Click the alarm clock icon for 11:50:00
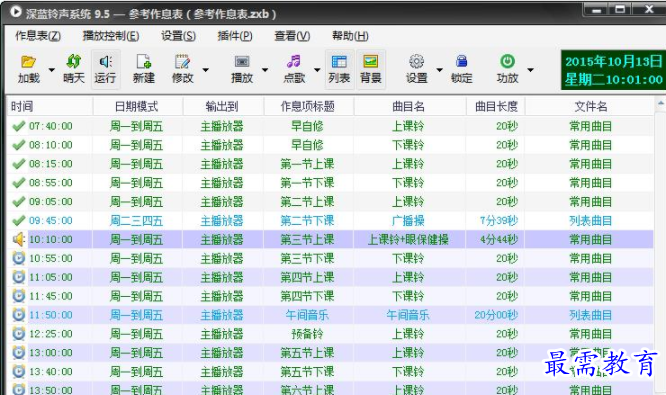Image resolution: width=666 pixels, height=395 pixels. coord(18,315)
